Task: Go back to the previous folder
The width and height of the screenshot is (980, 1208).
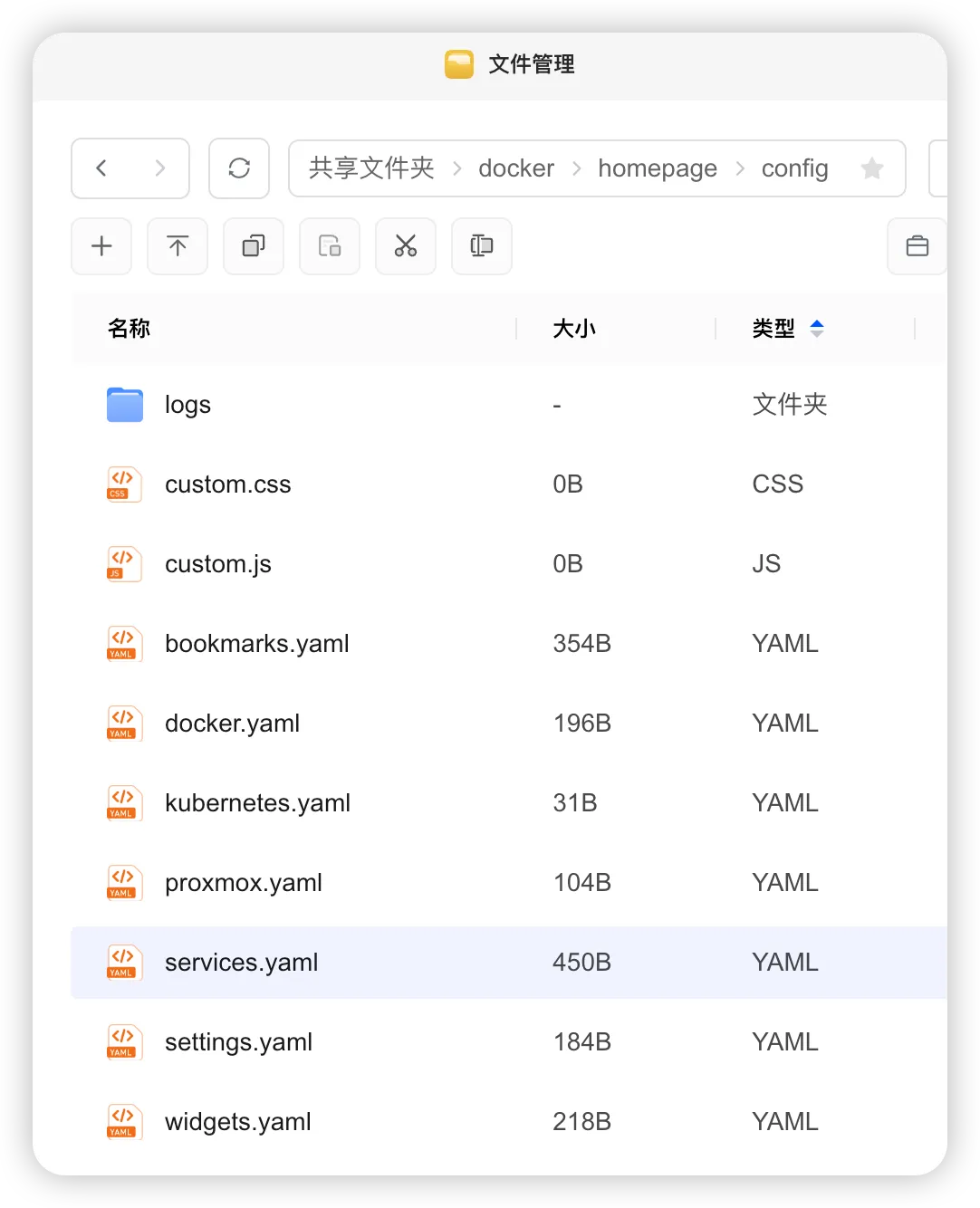Action: (x=101, y=168)
